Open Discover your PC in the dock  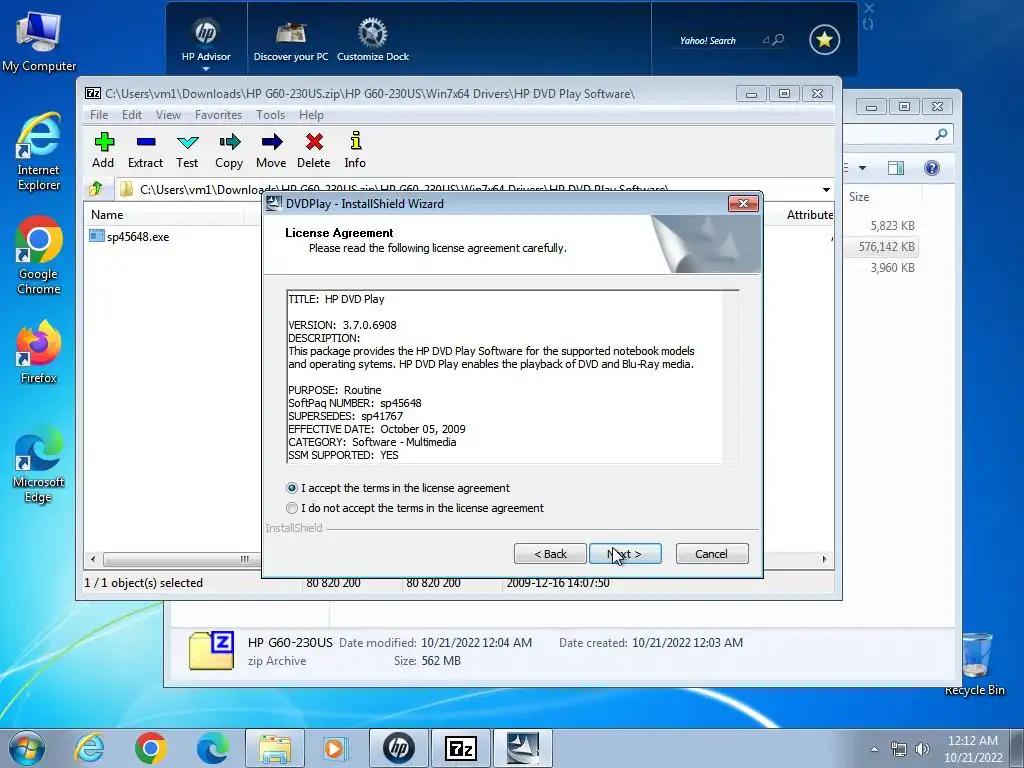(x=291, y=41)
